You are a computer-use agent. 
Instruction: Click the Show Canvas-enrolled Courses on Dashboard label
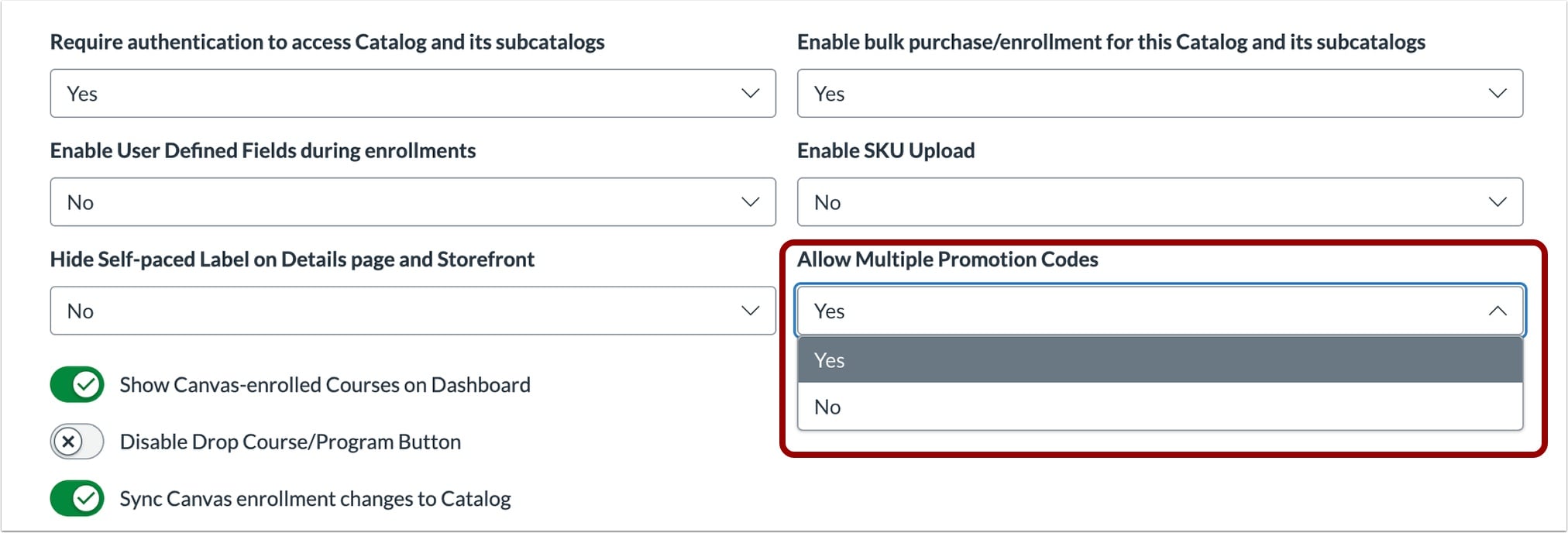click(x=325, y=385)
